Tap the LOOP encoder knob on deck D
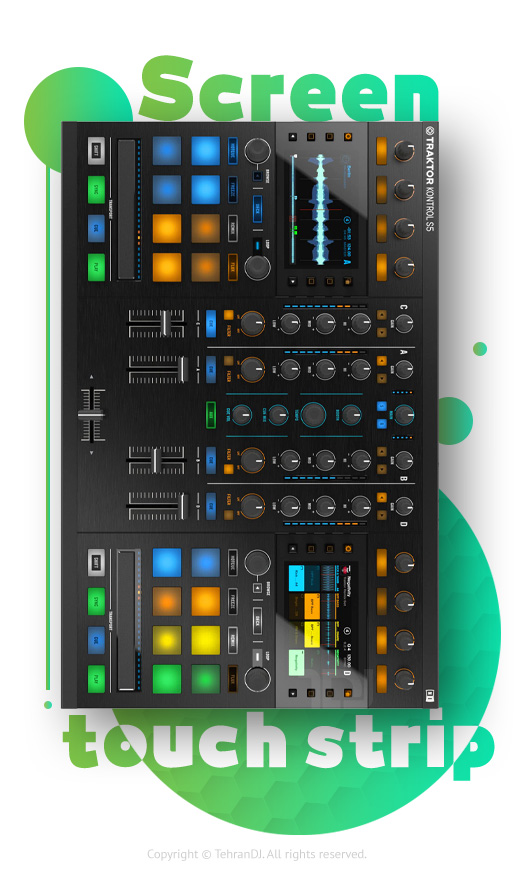The width and height of the screenshot is (525, 870). click(x=258, y=679)
